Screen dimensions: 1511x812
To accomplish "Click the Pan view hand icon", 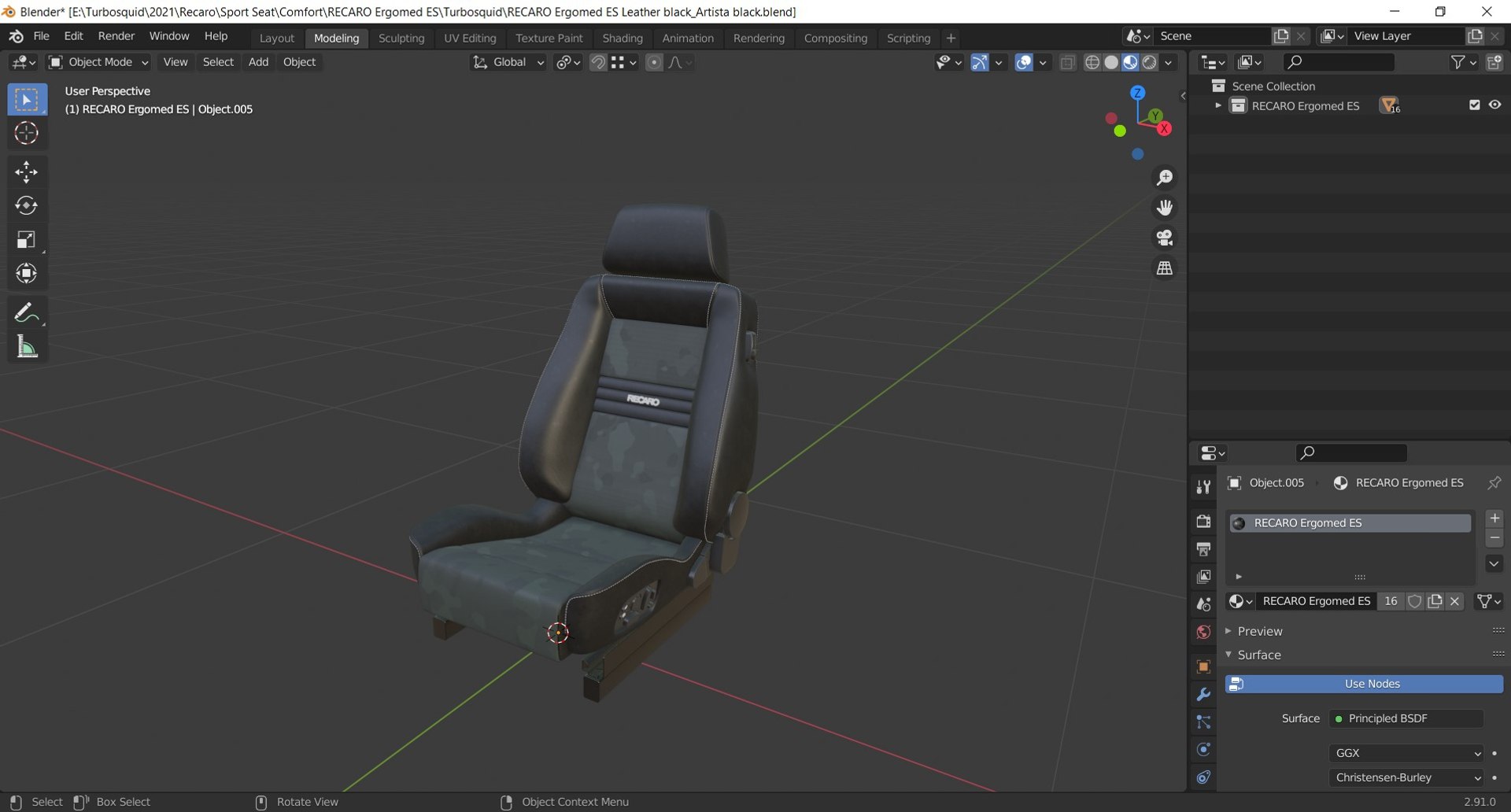I will (x=1165, y=208).
